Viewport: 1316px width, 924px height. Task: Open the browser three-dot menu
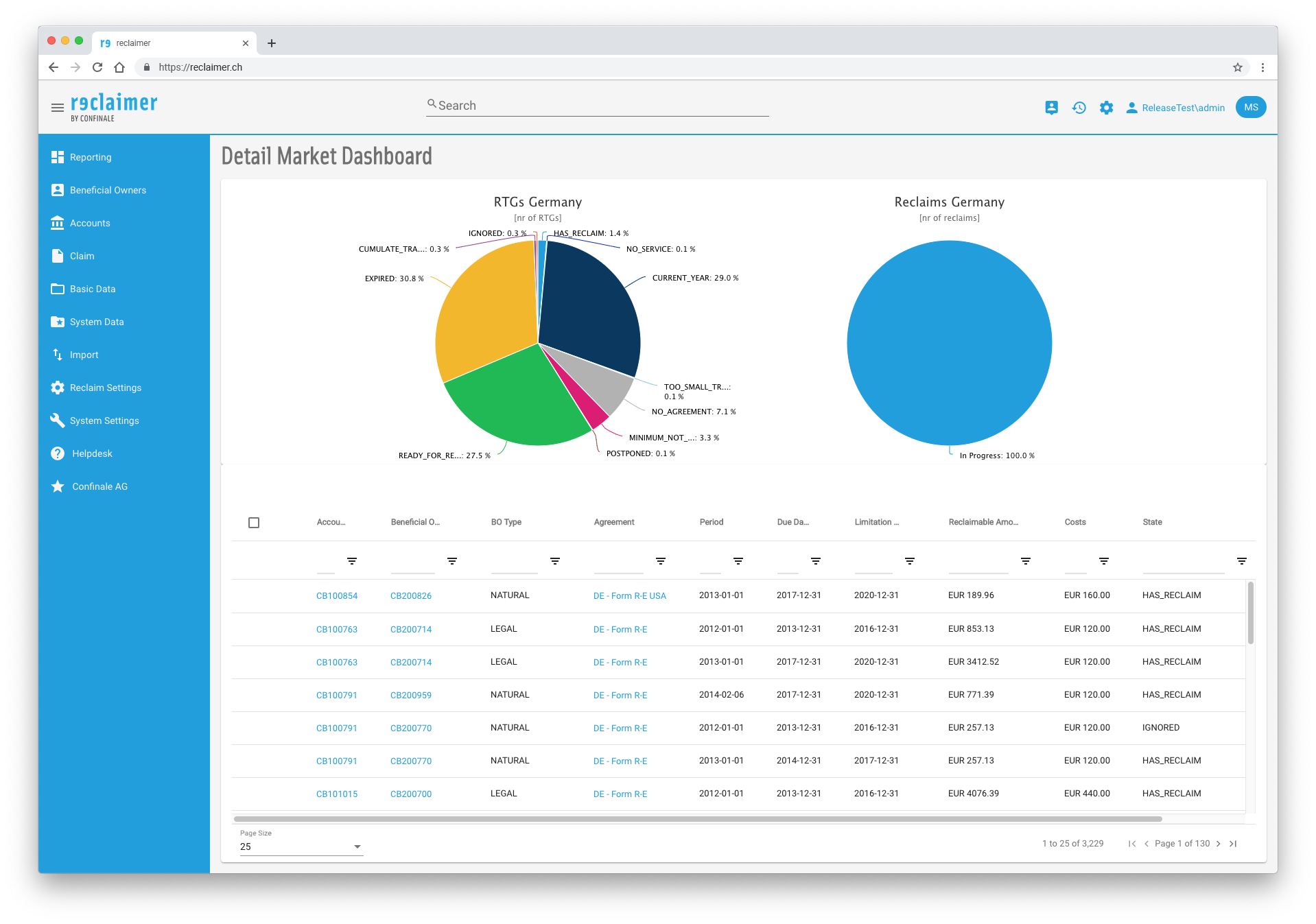tap(1262, 67)
